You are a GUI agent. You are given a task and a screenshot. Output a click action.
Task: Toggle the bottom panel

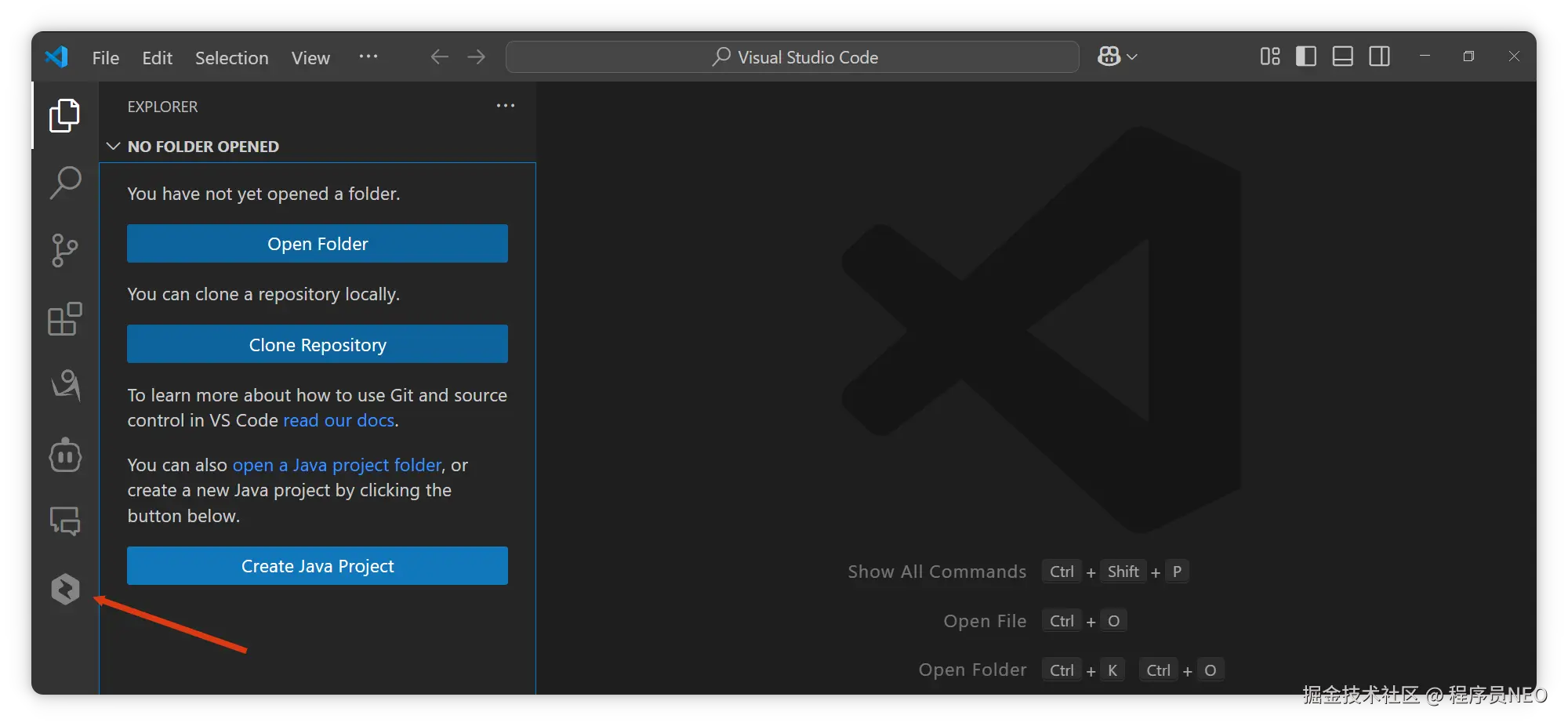(1343, 56)
